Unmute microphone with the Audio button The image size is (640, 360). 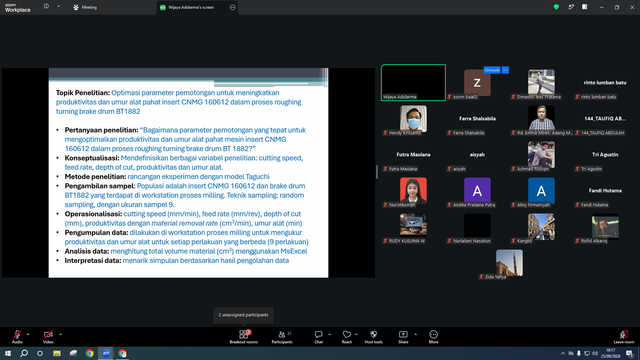pyautogui.click(x=17, y=337)
